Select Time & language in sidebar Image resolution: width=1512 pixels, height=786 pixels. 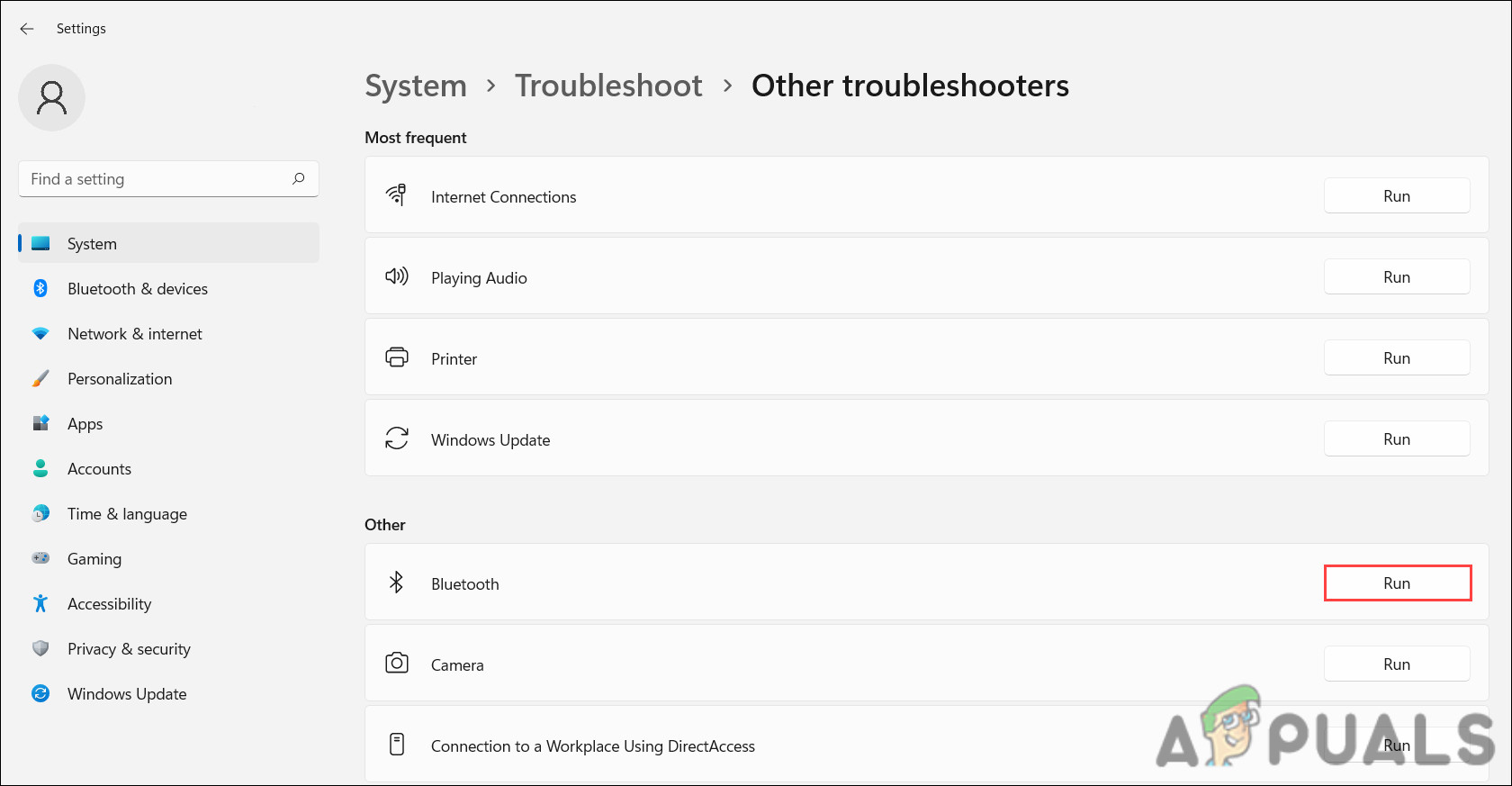tap(127, 514)
